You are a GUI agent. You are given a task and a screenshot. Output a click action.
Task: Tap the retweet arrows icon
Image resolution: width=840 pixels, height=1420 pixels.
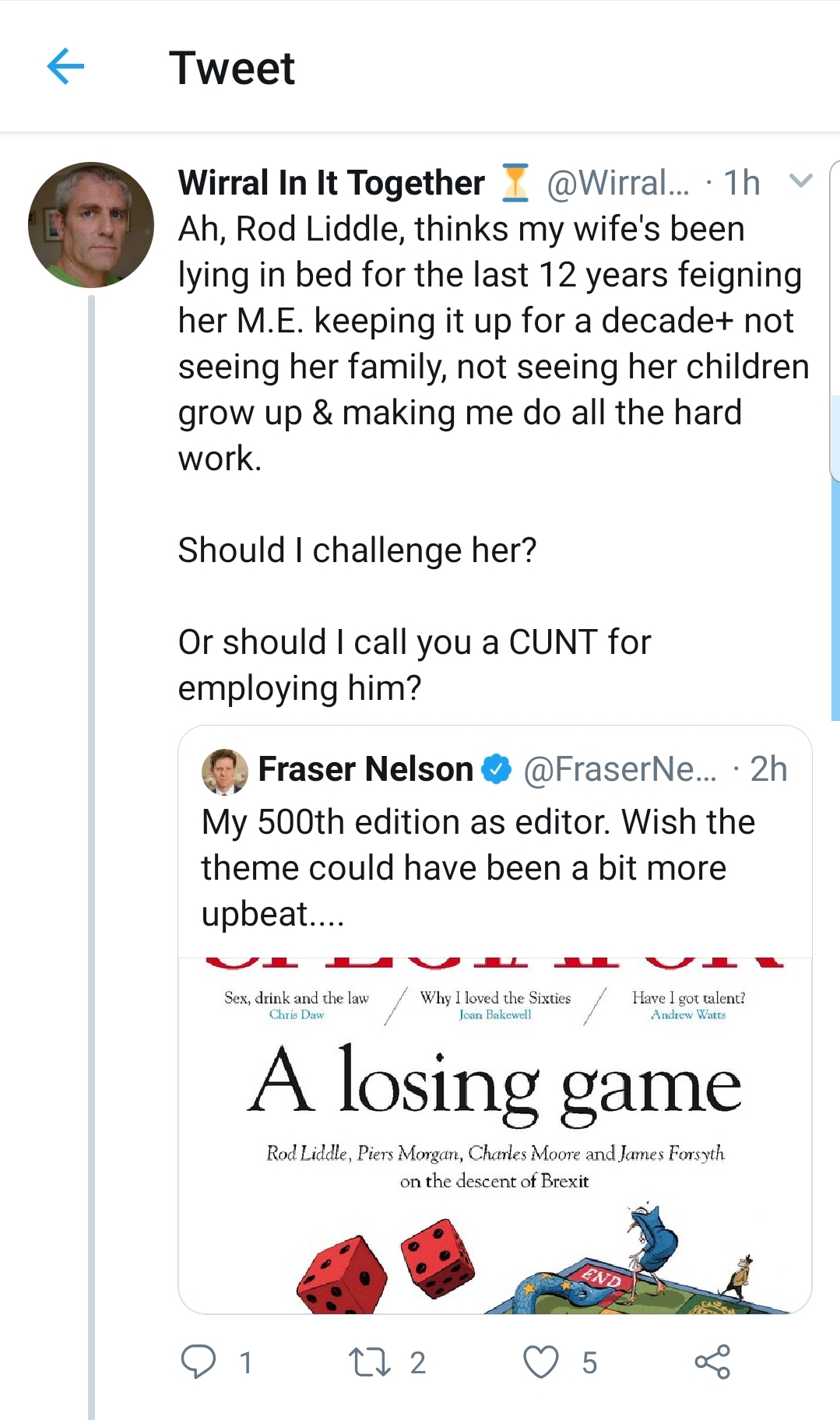(369, 1362)
